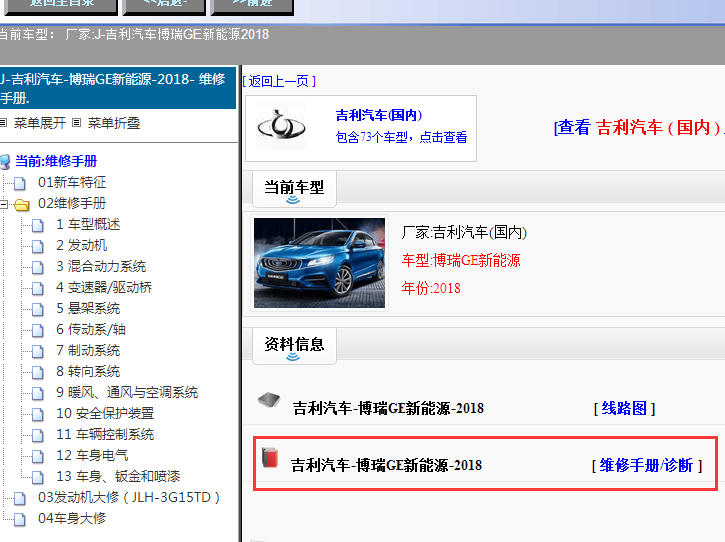
Task: Click the page icon beside 5 悬架系统
Action: pos(37,309)
